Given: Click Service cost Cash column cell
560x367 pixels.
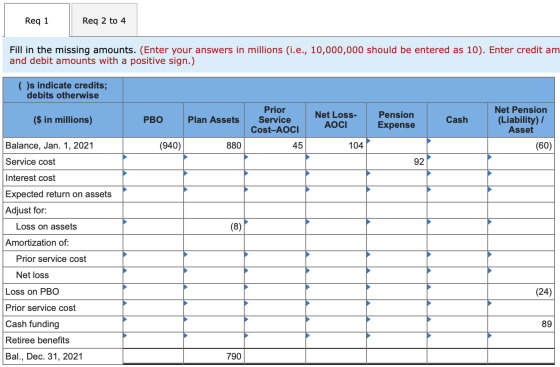Looking at the screenshot, I should 457,162.
